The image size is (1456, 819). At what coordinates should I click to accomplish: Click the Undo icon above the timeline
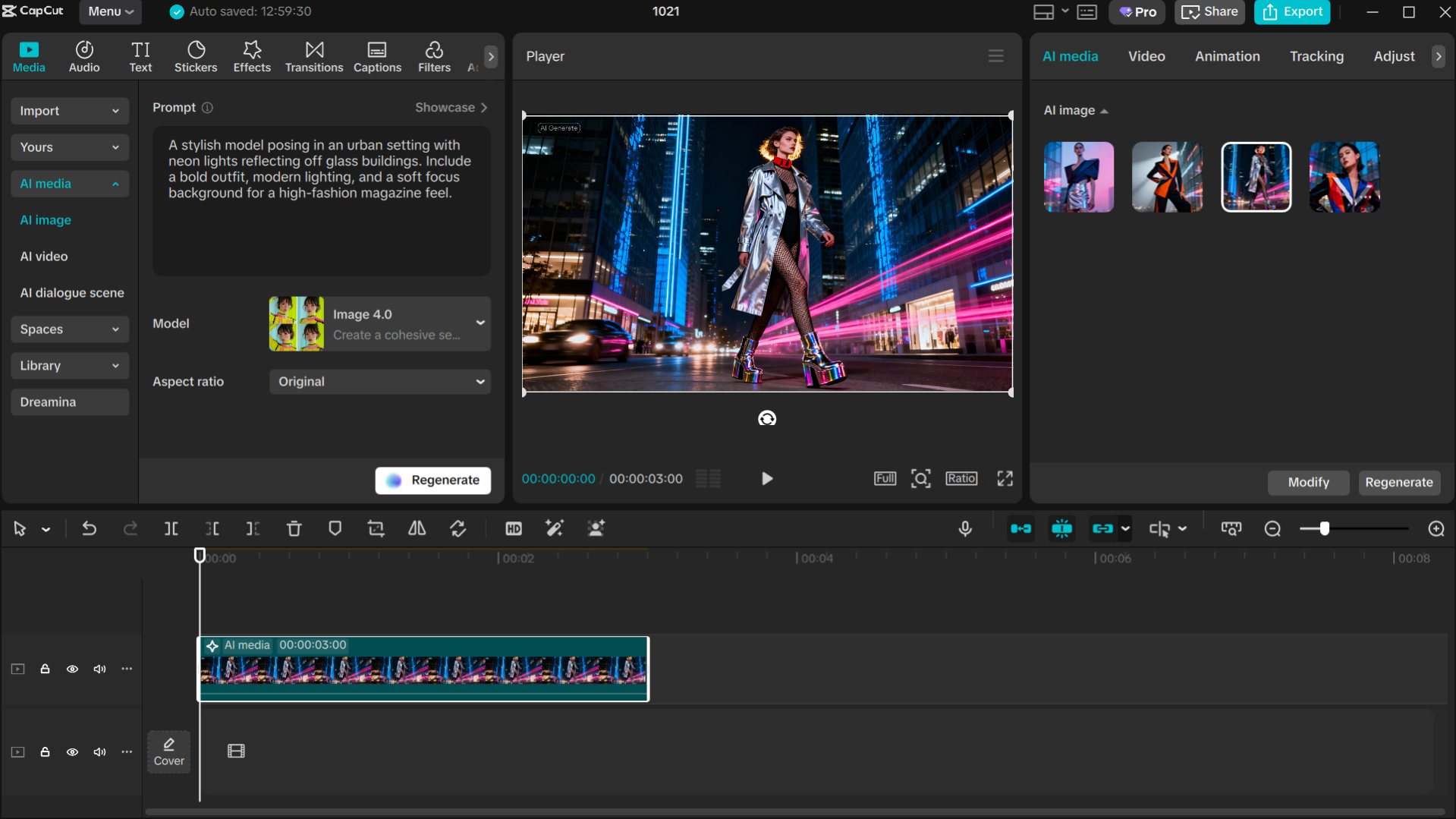click(90, 528)
